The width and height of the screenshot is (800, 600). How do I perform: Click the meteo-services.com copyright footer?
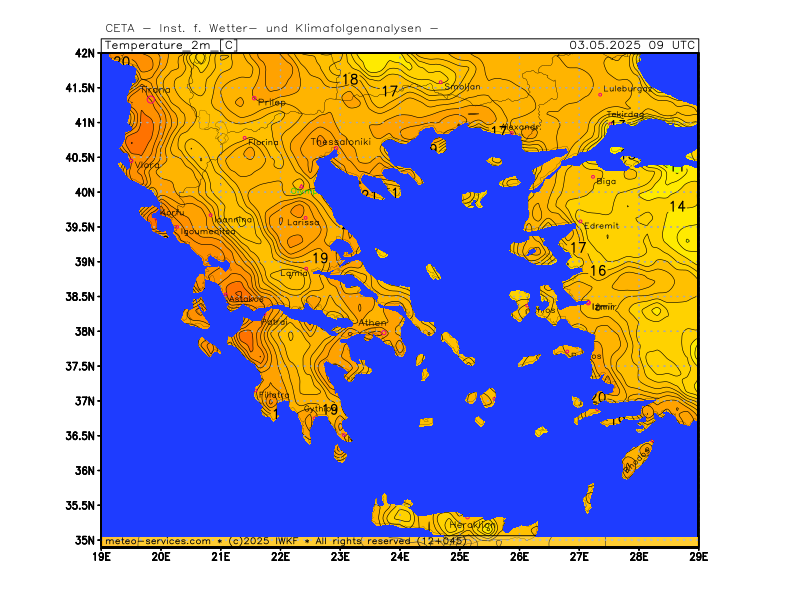(x=286, y=541)
